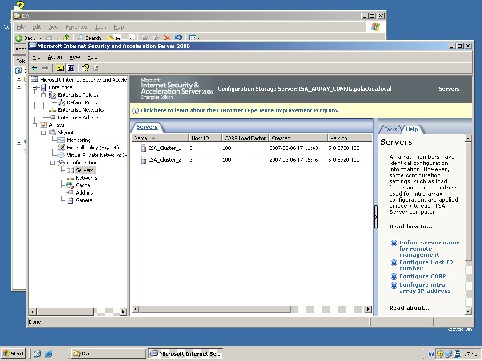Click the Export List icon in ISA toolbar

coord(95,68)
